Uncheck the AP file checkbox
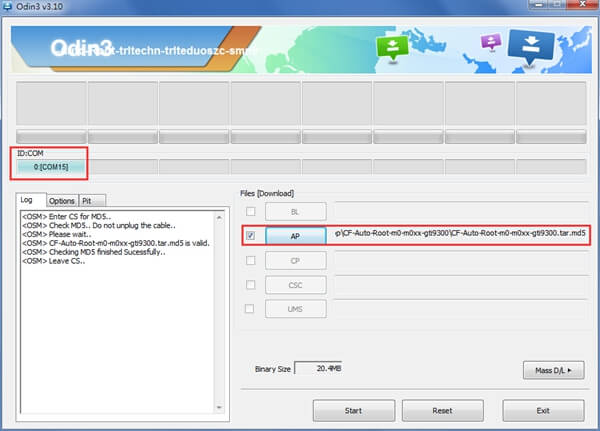The width and height of the screenshot is (600, 431). tap(251, 235)
